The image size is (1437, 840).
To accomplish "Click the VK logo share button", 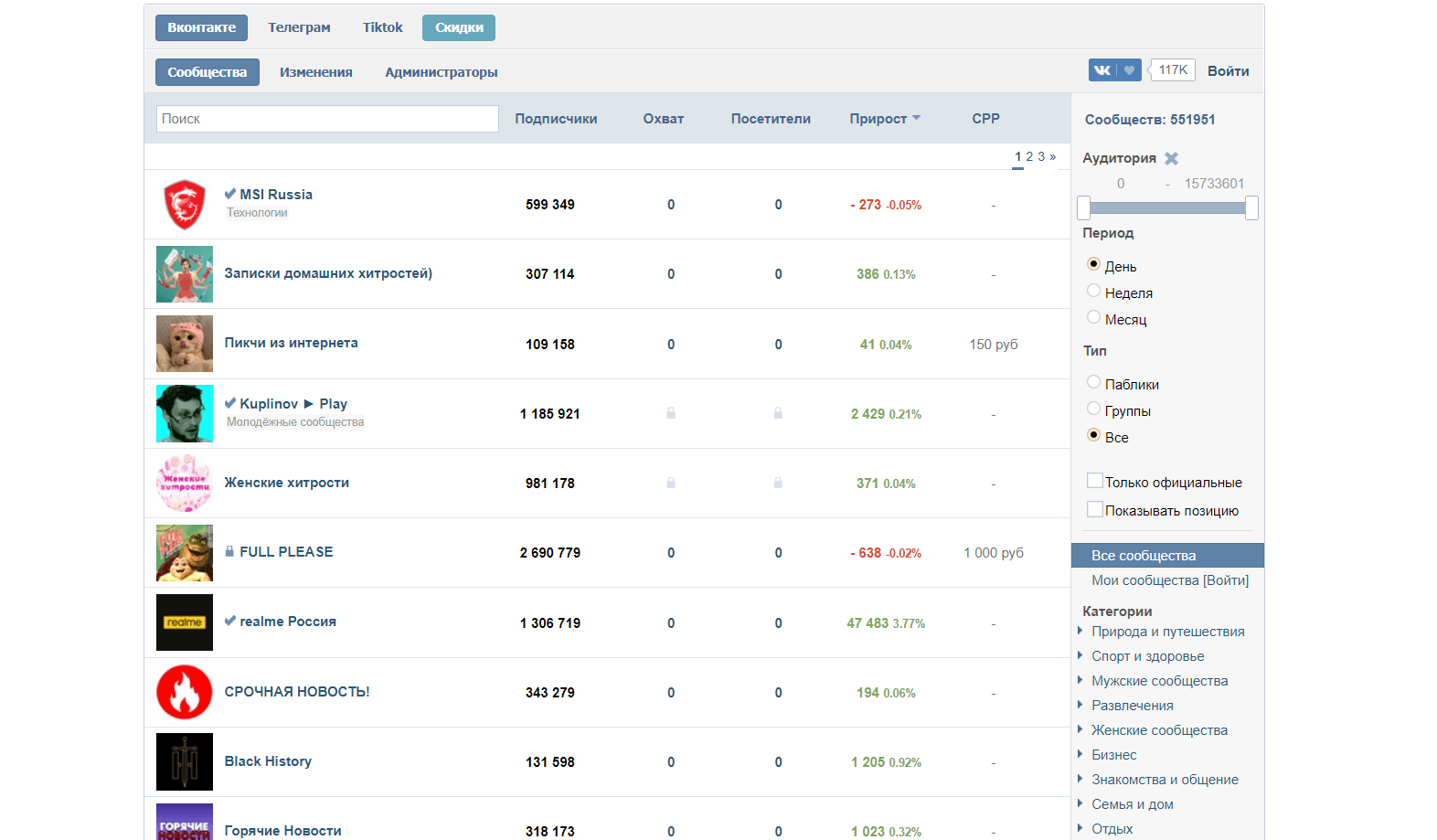I will [1102, 70].
